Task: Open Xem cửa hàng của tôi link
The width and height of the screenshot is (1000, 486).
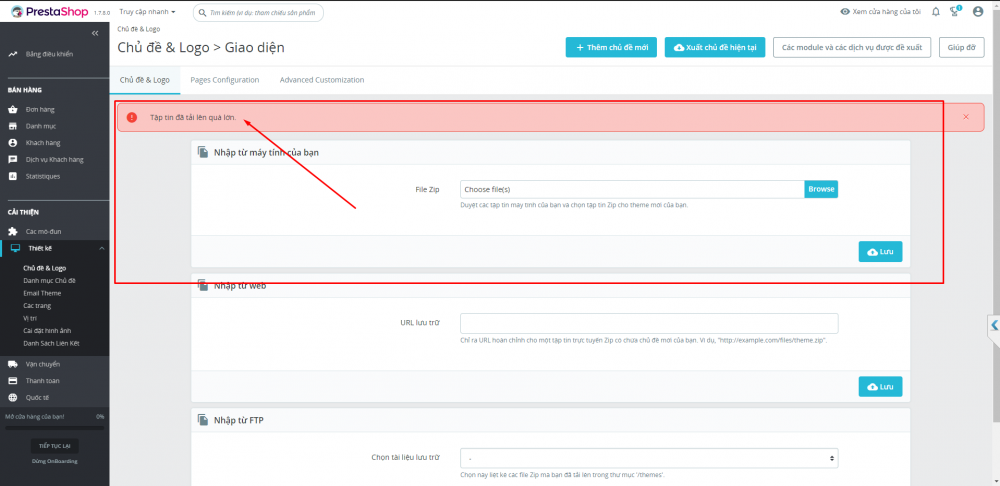Action: [x=881, y=11]
